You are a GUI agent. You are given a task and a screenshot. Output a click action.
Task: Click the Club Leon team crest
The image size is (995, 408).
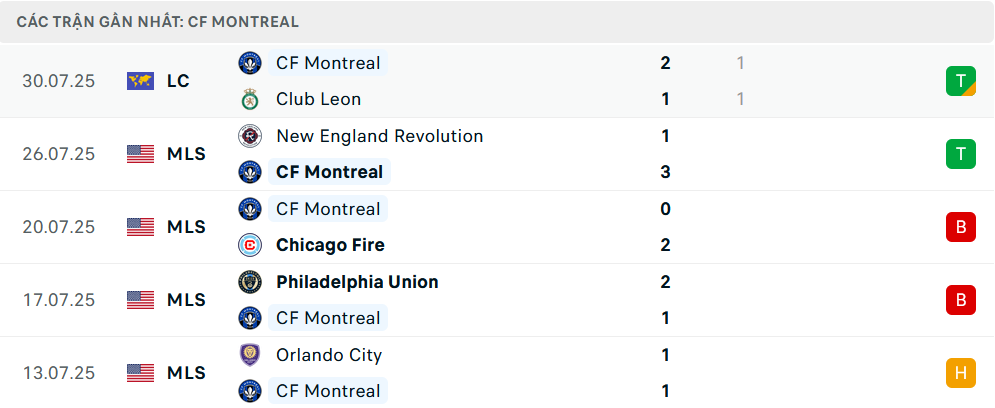[x=249, y=100]
